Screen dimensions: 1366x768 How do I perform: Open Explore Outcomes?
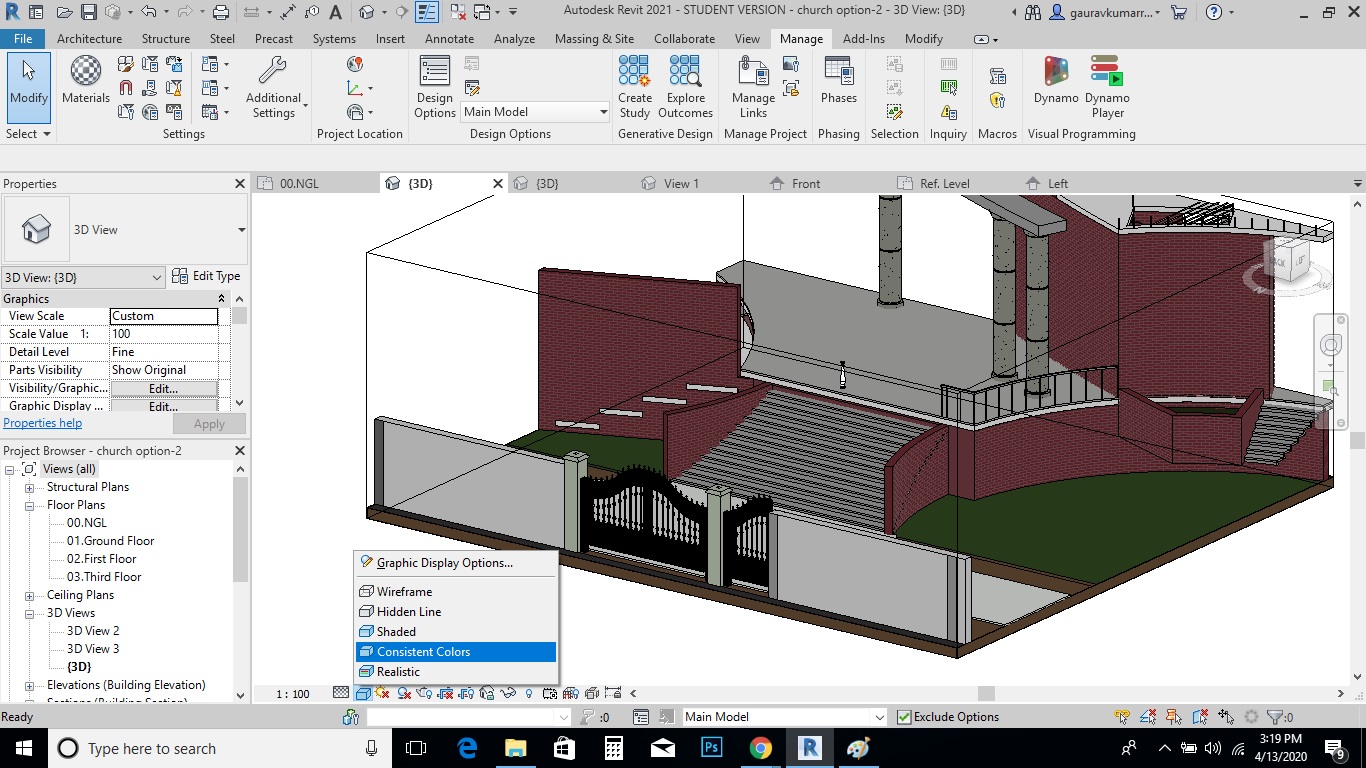pos(685,86)
